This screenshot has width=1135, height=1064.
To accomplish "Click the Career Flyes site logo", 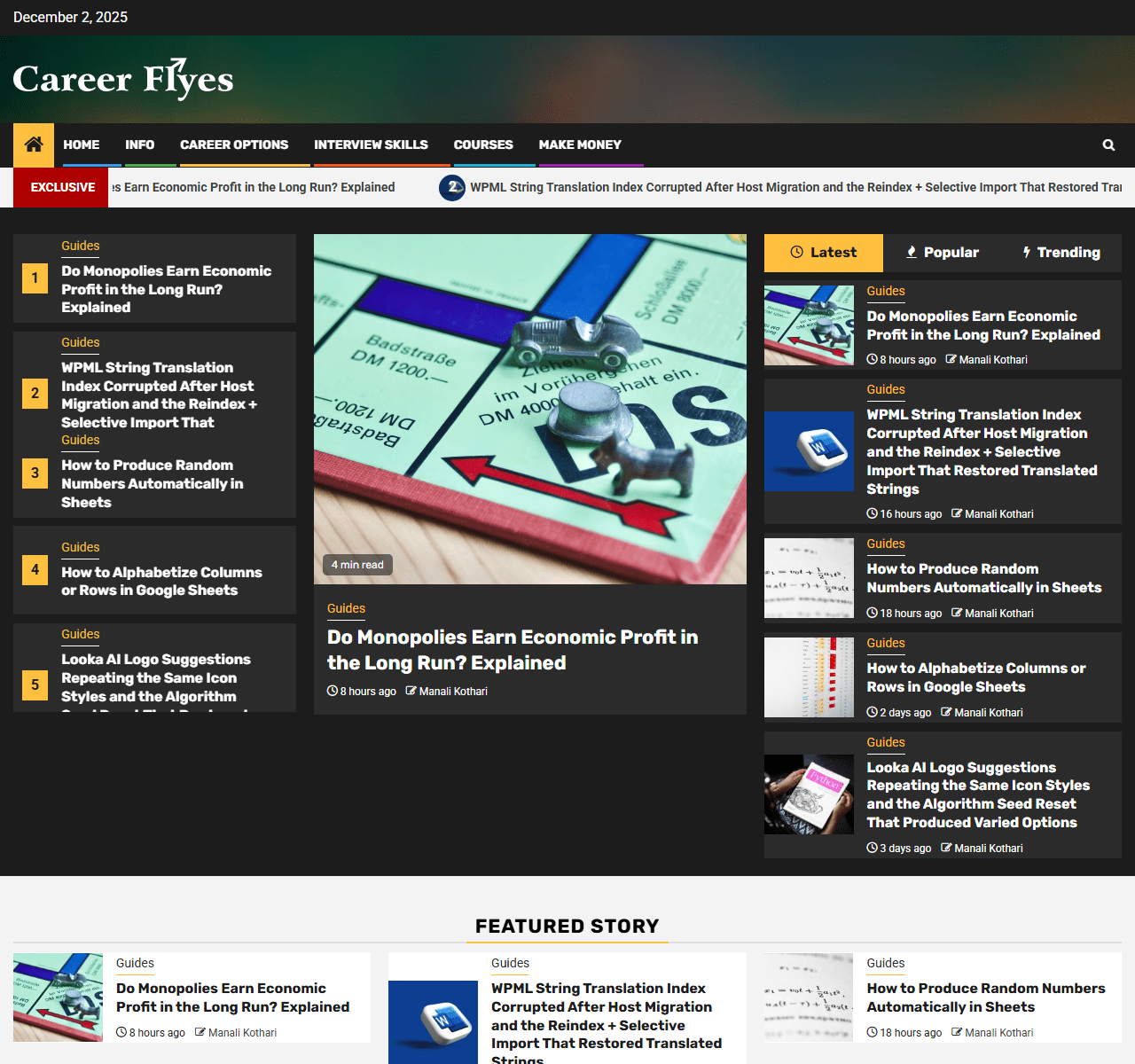I will (123, 79).
